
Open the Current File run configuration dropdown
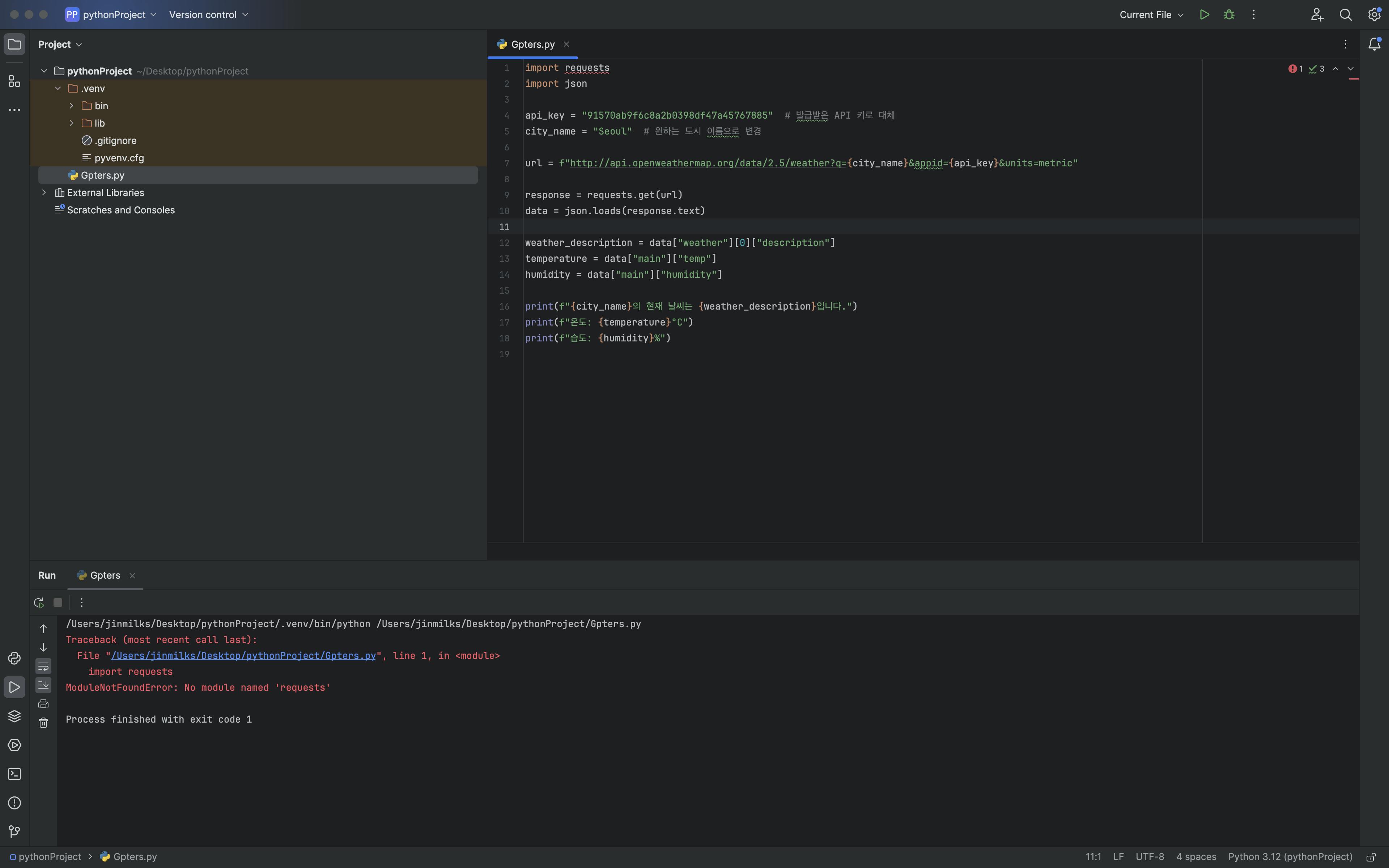pyautogui.click(x=1151, y=15)
